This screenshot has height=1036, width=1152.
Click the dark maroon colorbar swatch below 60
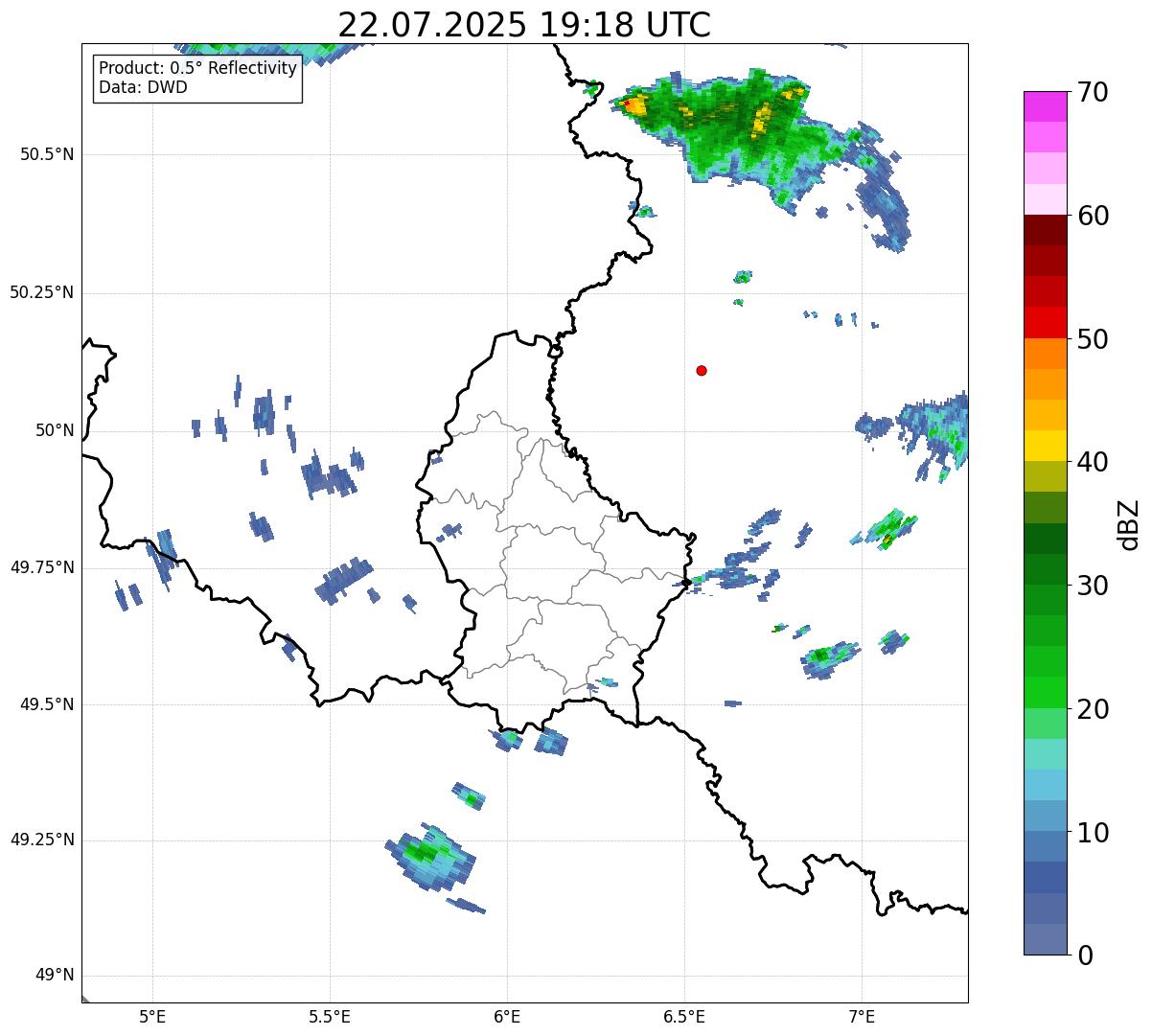1044,231
